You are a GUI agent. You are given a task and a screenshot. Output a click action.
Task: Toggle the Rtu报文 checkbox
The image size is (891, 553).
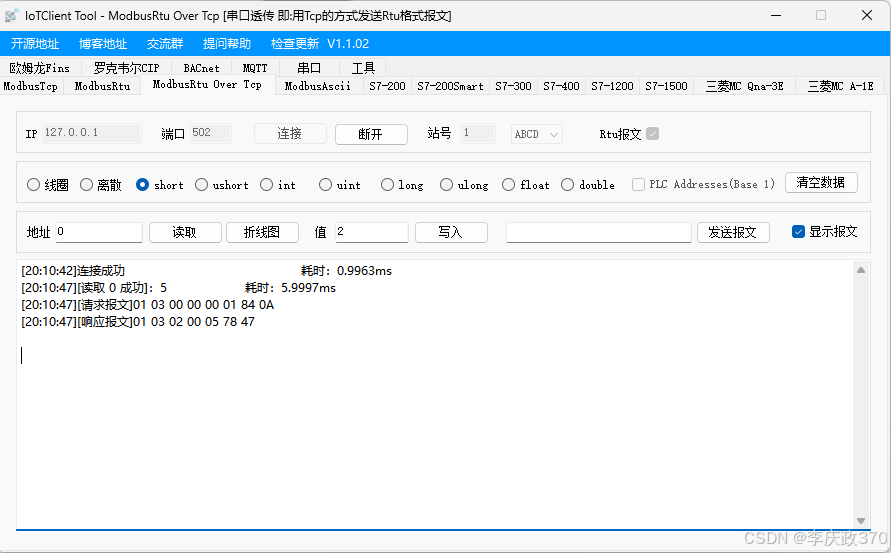click(652, 134)
